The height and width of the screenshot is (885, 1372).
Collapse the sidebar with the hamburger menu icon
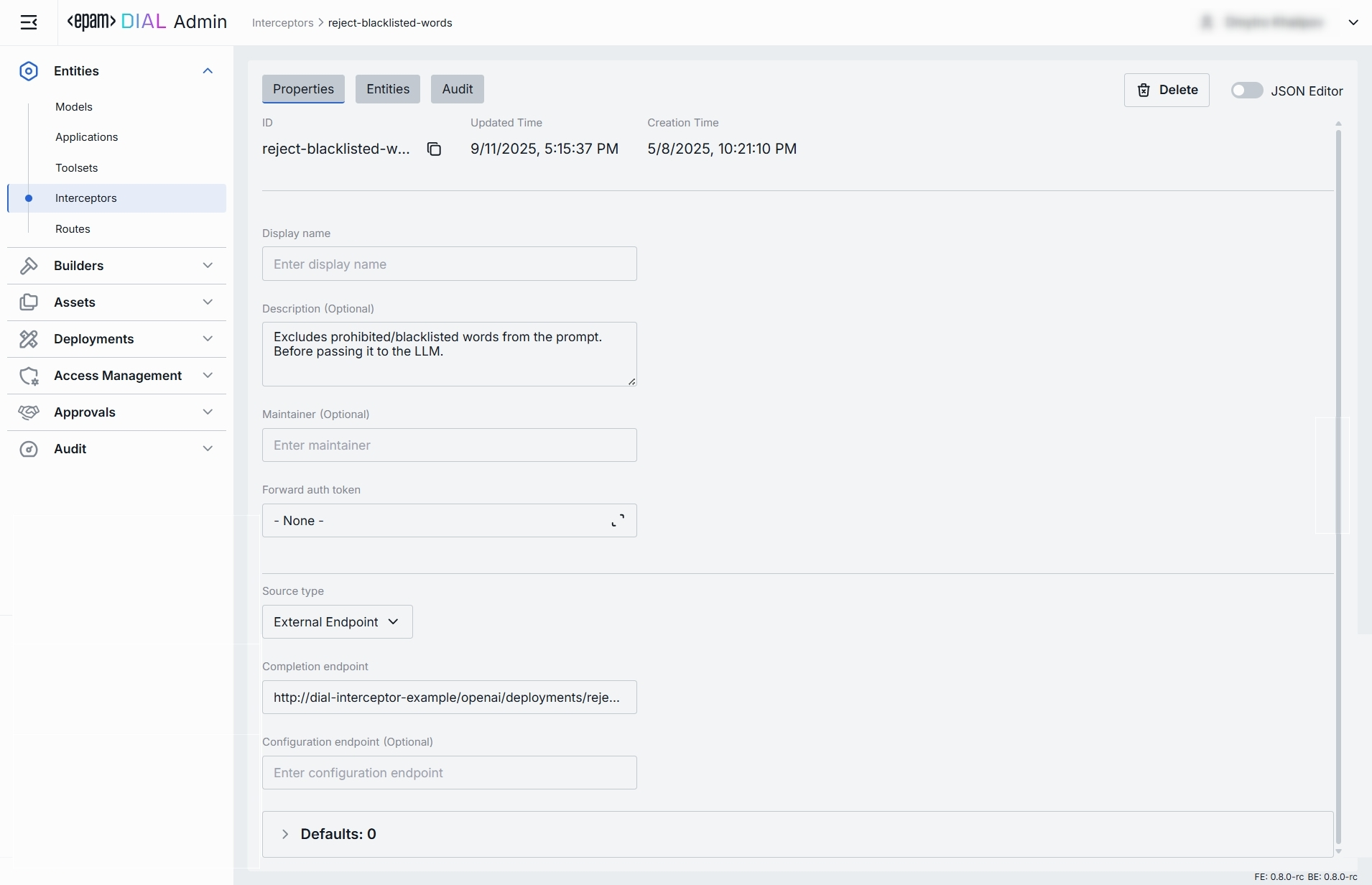(x=29, y=23)
